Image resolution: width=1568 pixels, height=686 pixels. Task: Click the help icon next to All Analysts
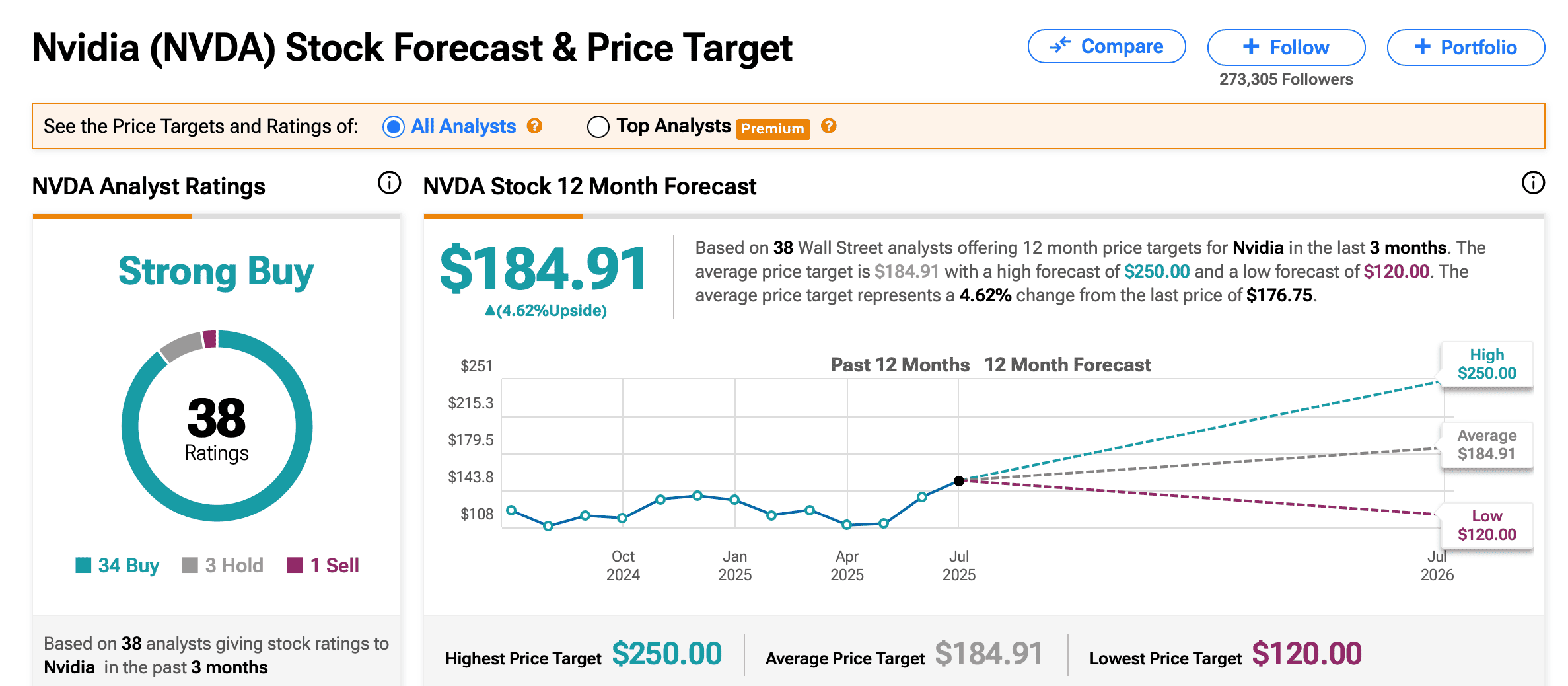click(x=534, y=126)
